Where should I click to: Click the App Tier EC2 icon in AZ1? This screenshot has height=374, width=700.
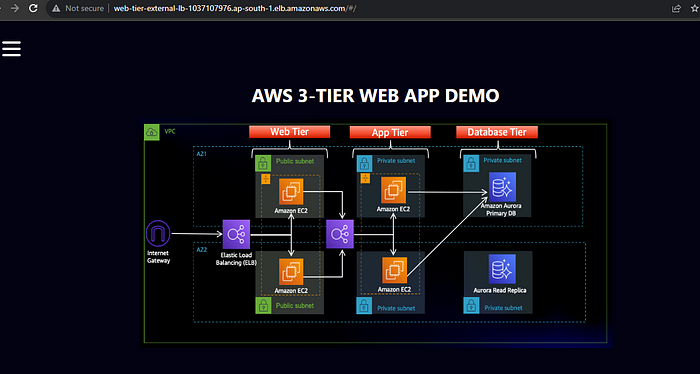394,190
